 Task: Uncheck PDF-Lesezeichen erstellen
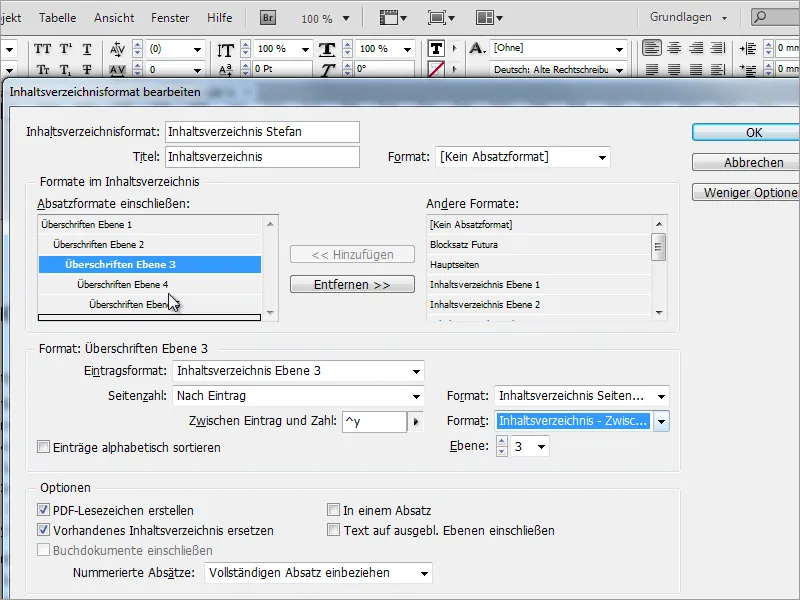coord(43,510)
